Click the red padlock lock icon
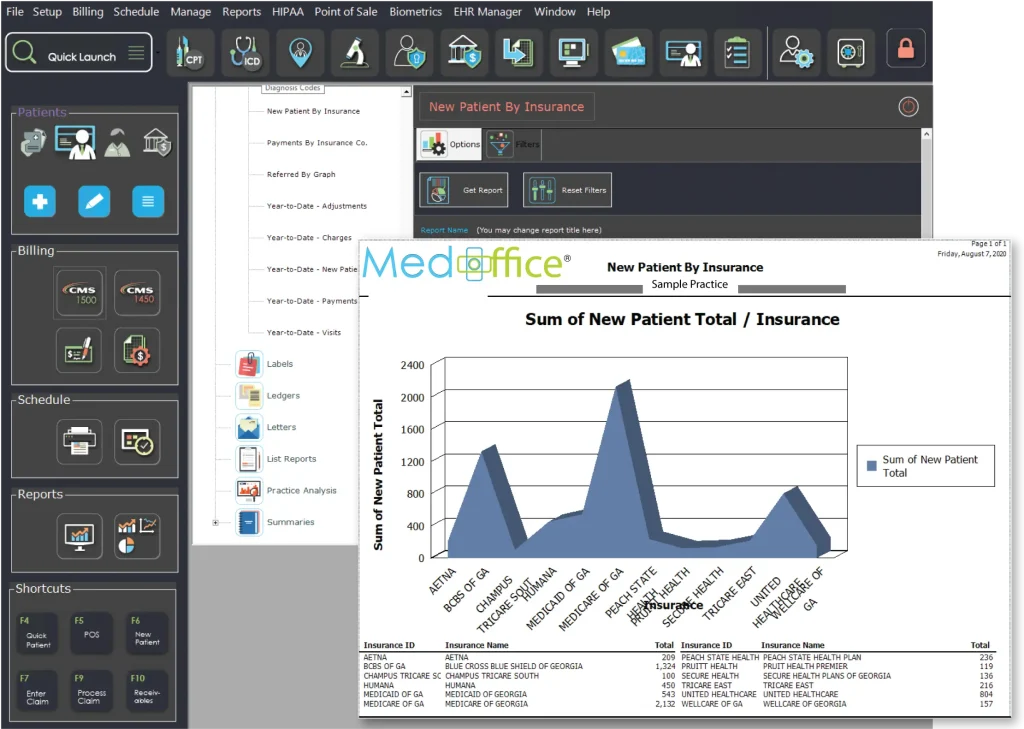1024x729 pixels. (x=905, y=49)
